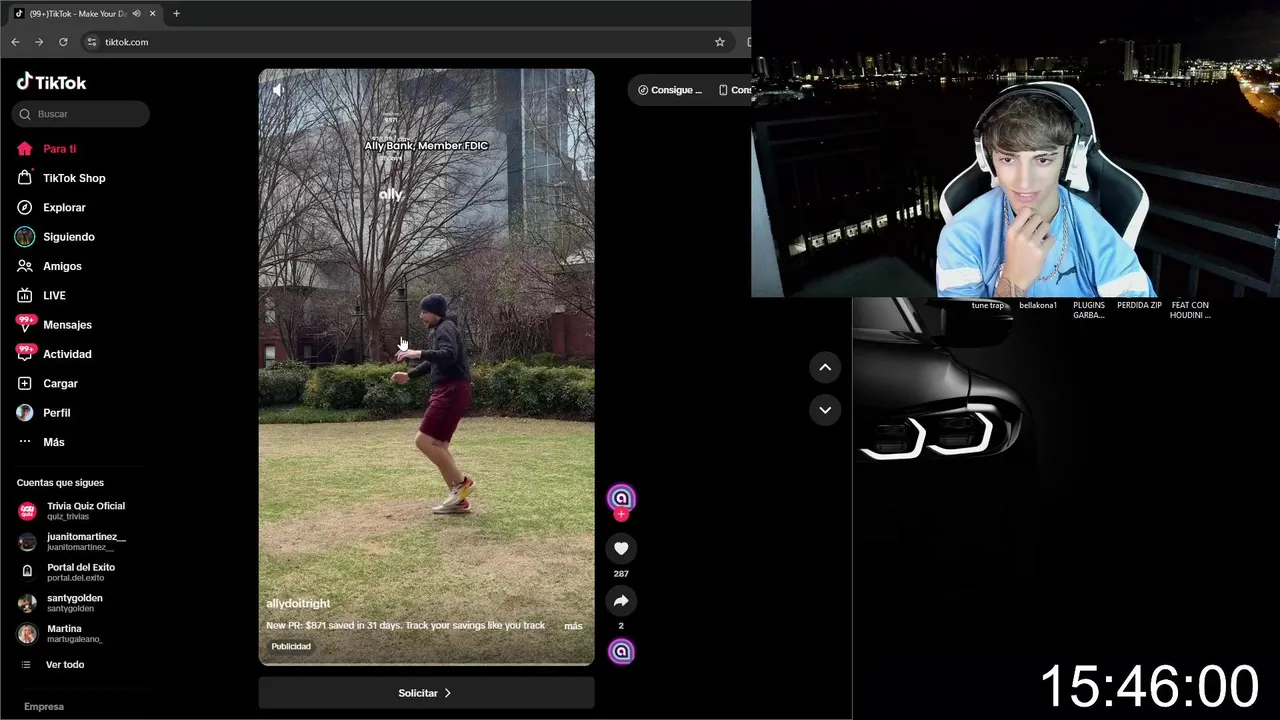Like the video with the heart icon
The height and width of the screenshot is (720, 1280).
click(x=621, y=548)
